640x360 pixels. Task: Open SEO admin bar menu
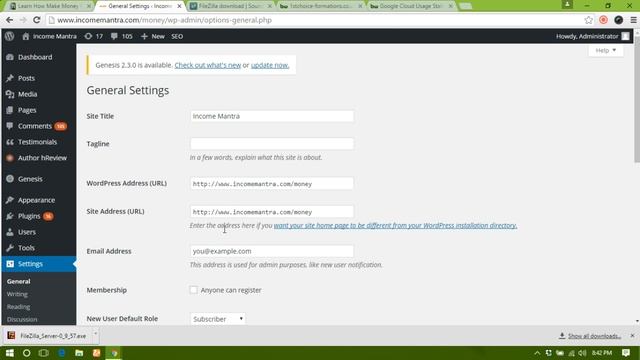177,36
